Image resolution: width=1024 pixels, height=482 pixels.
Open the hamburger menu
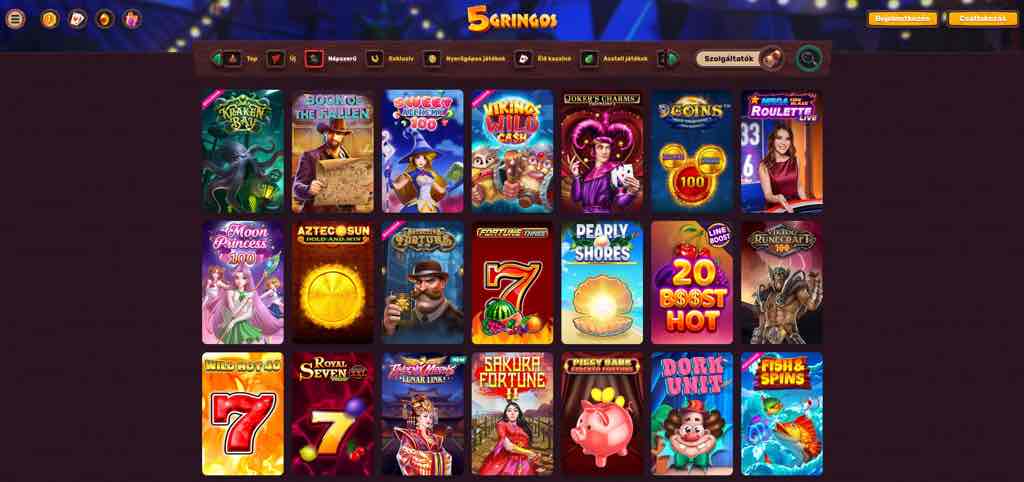point(15,19)
